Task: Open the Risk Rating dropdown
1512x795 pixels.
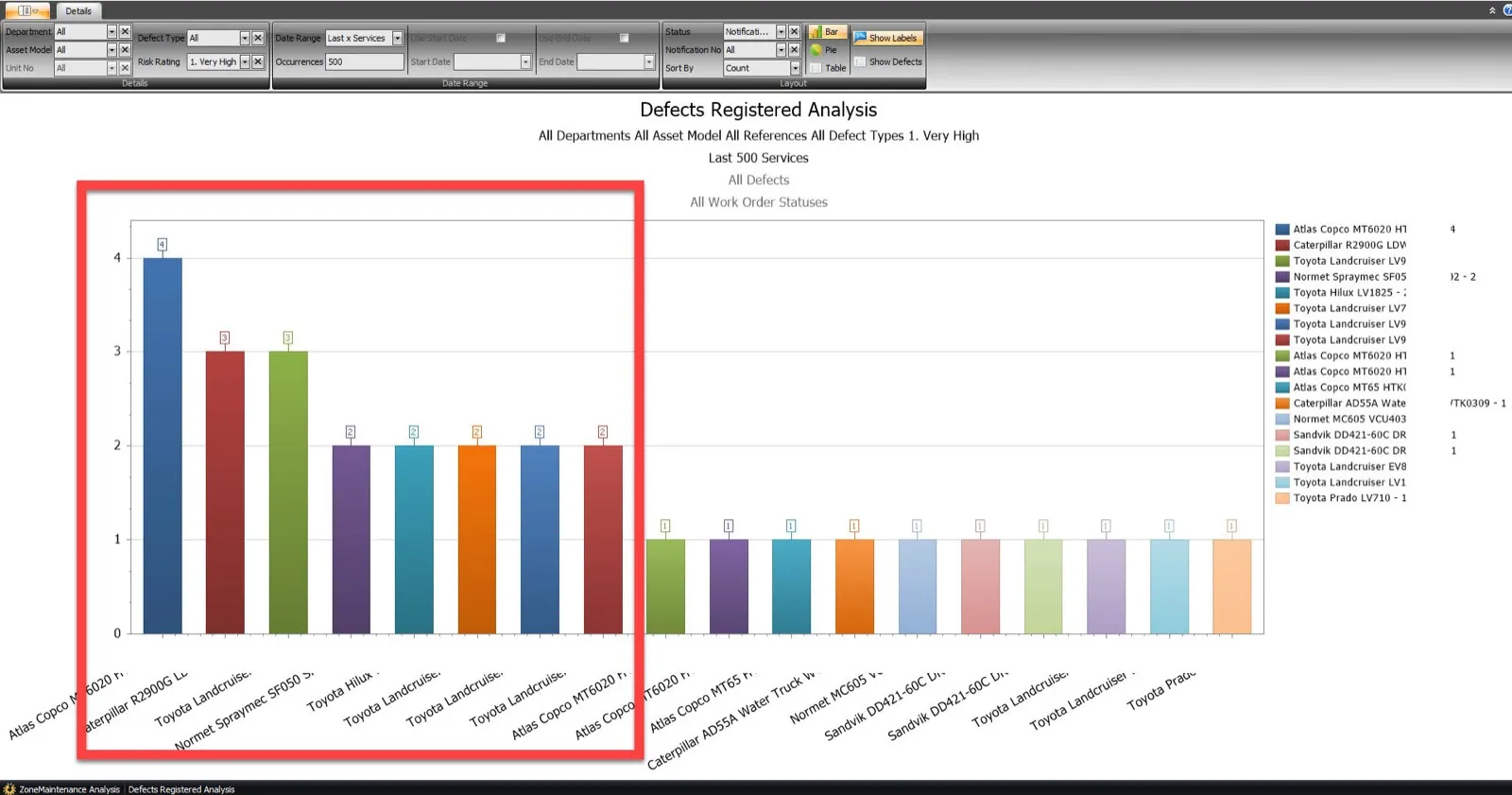Action: (245, 61)
